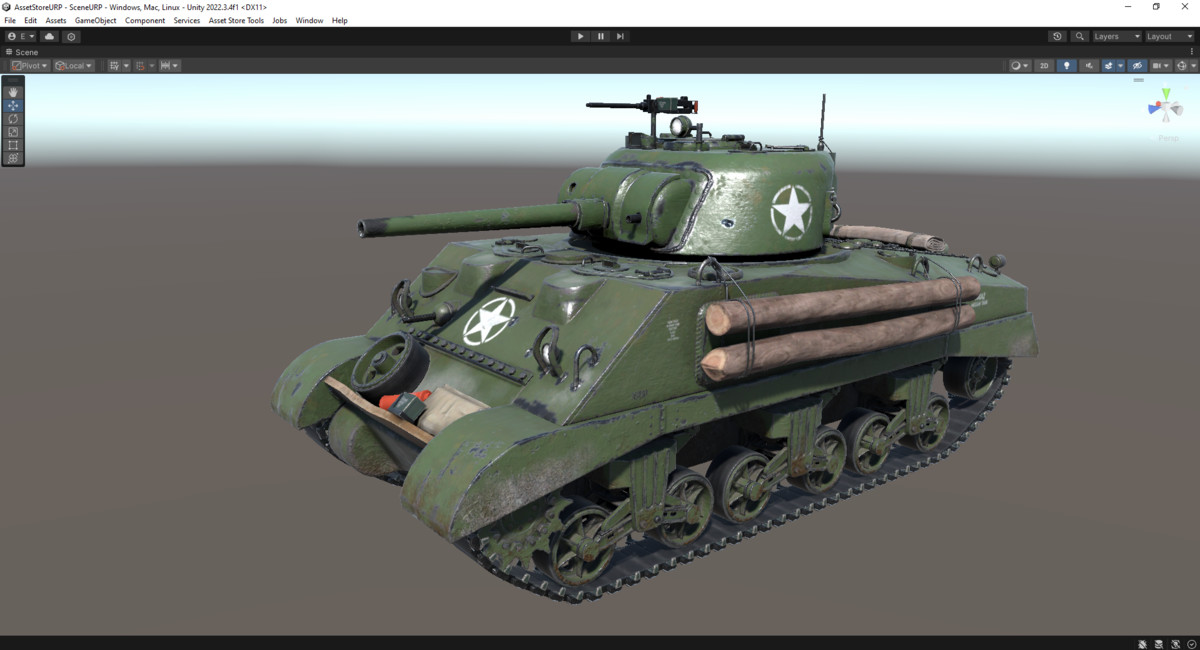Image resolution: width=1200 pixels, height=650 pixels.
Task: Click the auto-refresh status icon
Action: [1176, 644]
